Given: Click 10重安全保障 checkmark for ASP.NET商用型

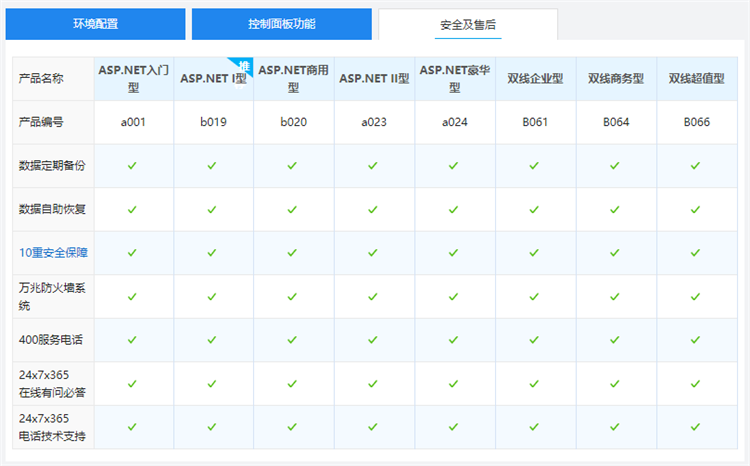Looking at the screenshot, I should click(292, 253).
